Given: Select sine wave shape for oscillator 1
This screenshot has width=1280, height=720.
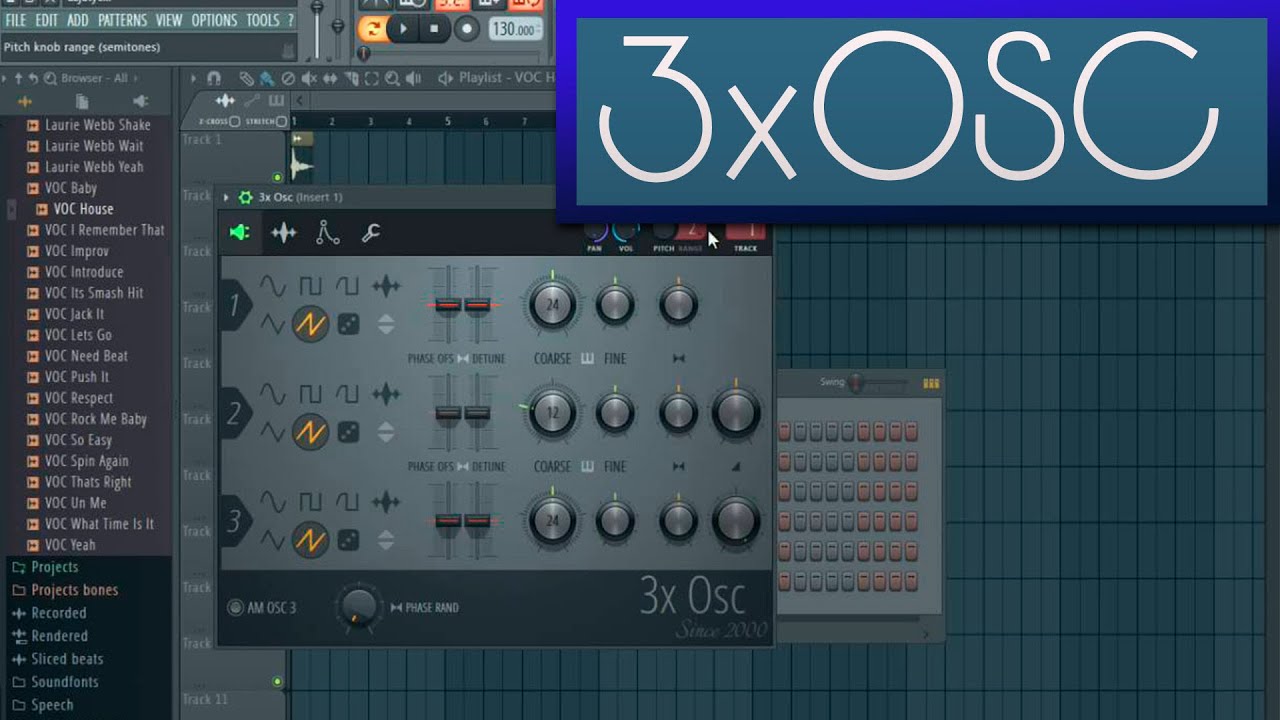Looking at the screenshot, I should [272, 286].
